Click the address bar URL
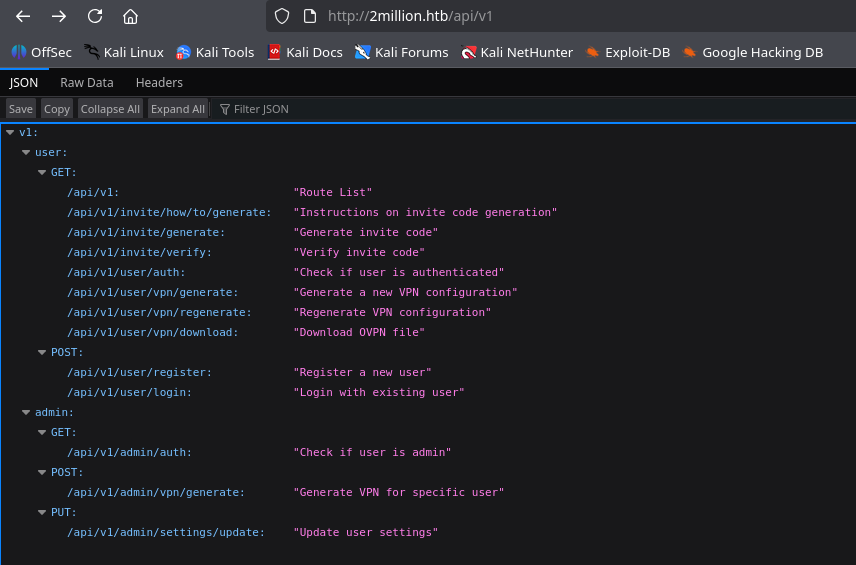 410,16
